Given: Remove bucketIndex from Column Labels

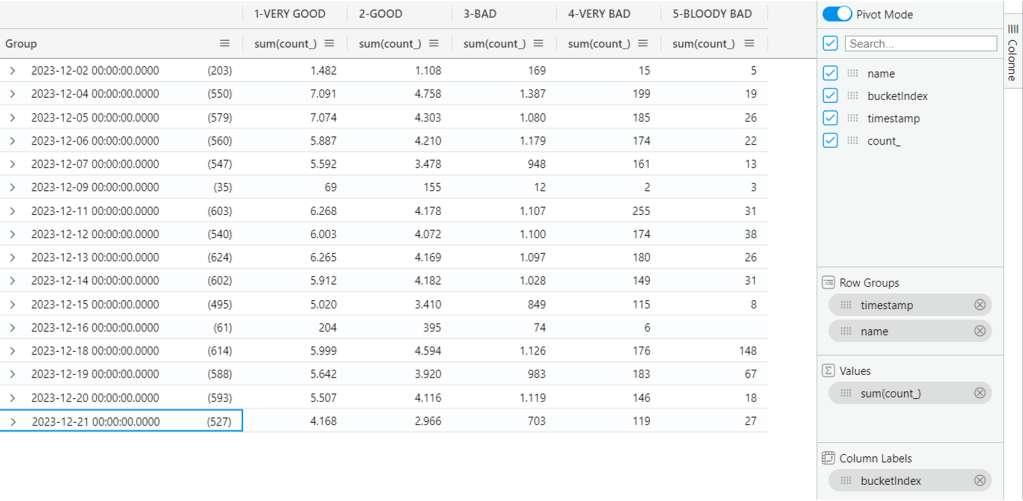Looking at the screenshot, I should pos(980,481).
